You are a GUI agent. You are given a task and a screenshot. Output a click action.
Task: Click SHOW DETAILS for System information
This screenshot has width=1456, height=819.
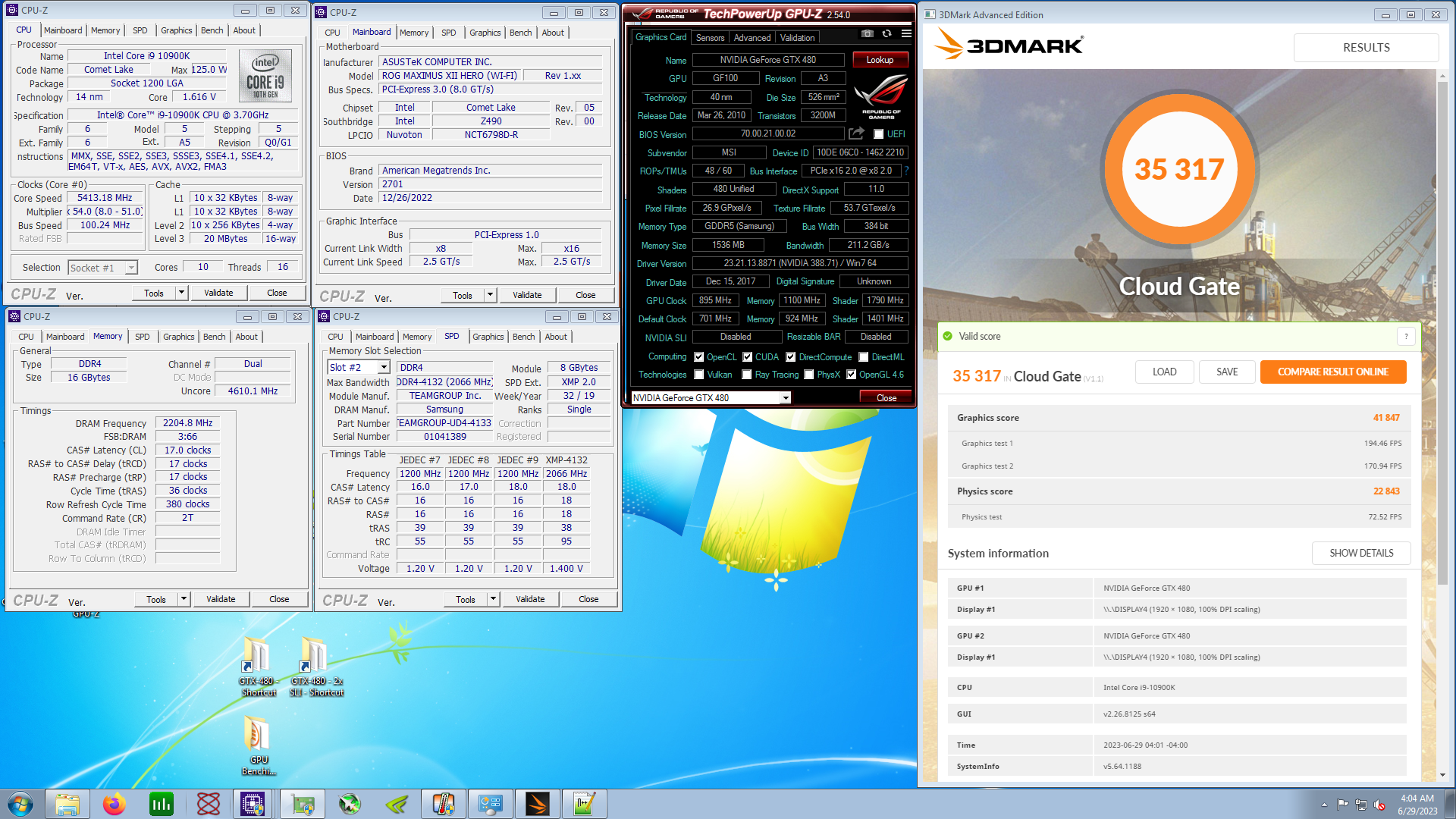1361,553
